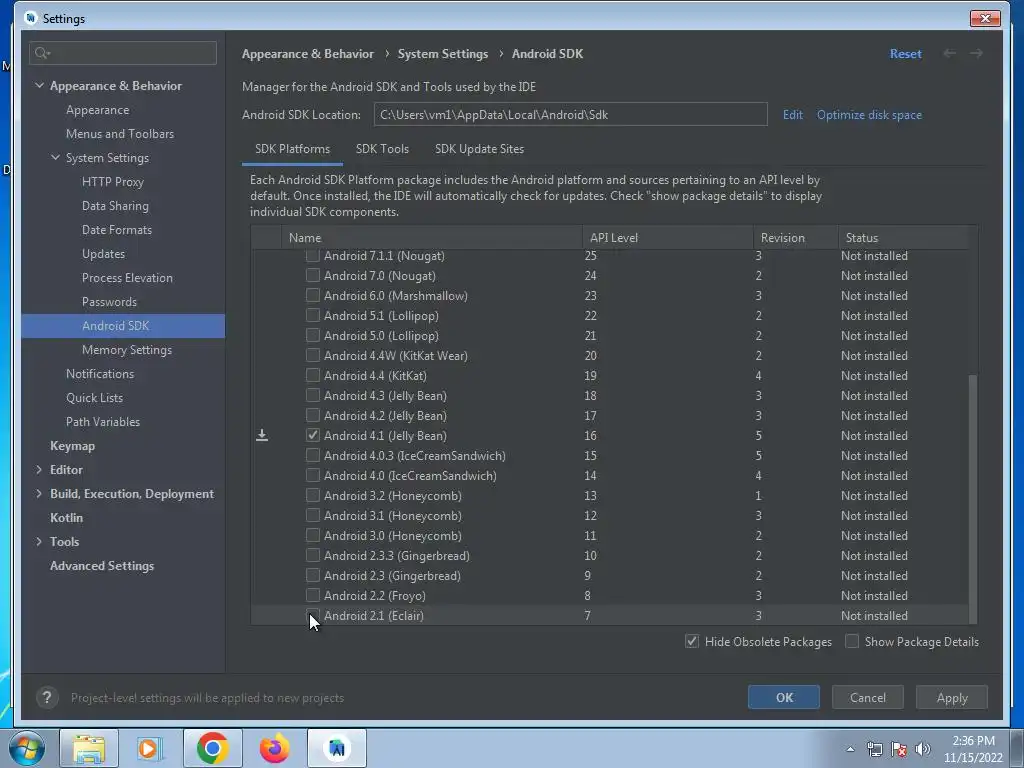Image resolution: width=1024 pixels, height=768 pixels.
Task: Click the Action Center flag tray icon
Action: [x=899, y=749]
